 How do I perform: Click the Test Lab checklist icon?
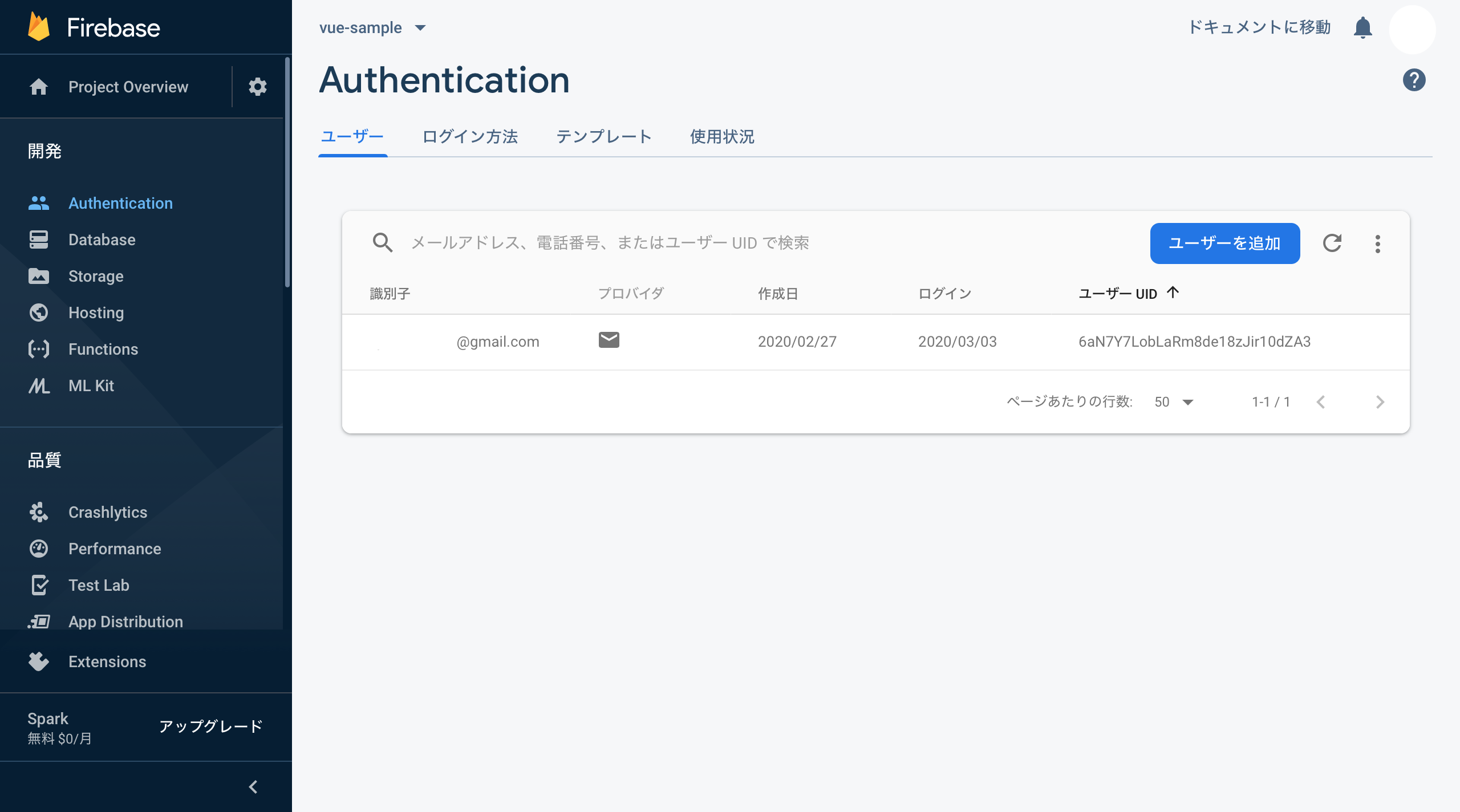click(x=40, y=585)
